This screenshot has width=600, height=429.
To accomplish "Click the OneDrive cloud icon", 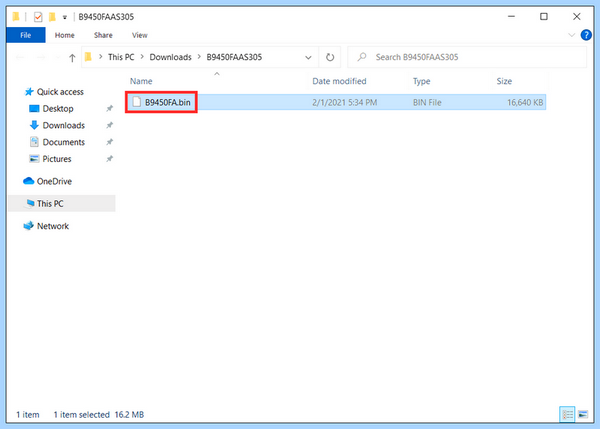I will pyautogui.click(x=29, y=181).
